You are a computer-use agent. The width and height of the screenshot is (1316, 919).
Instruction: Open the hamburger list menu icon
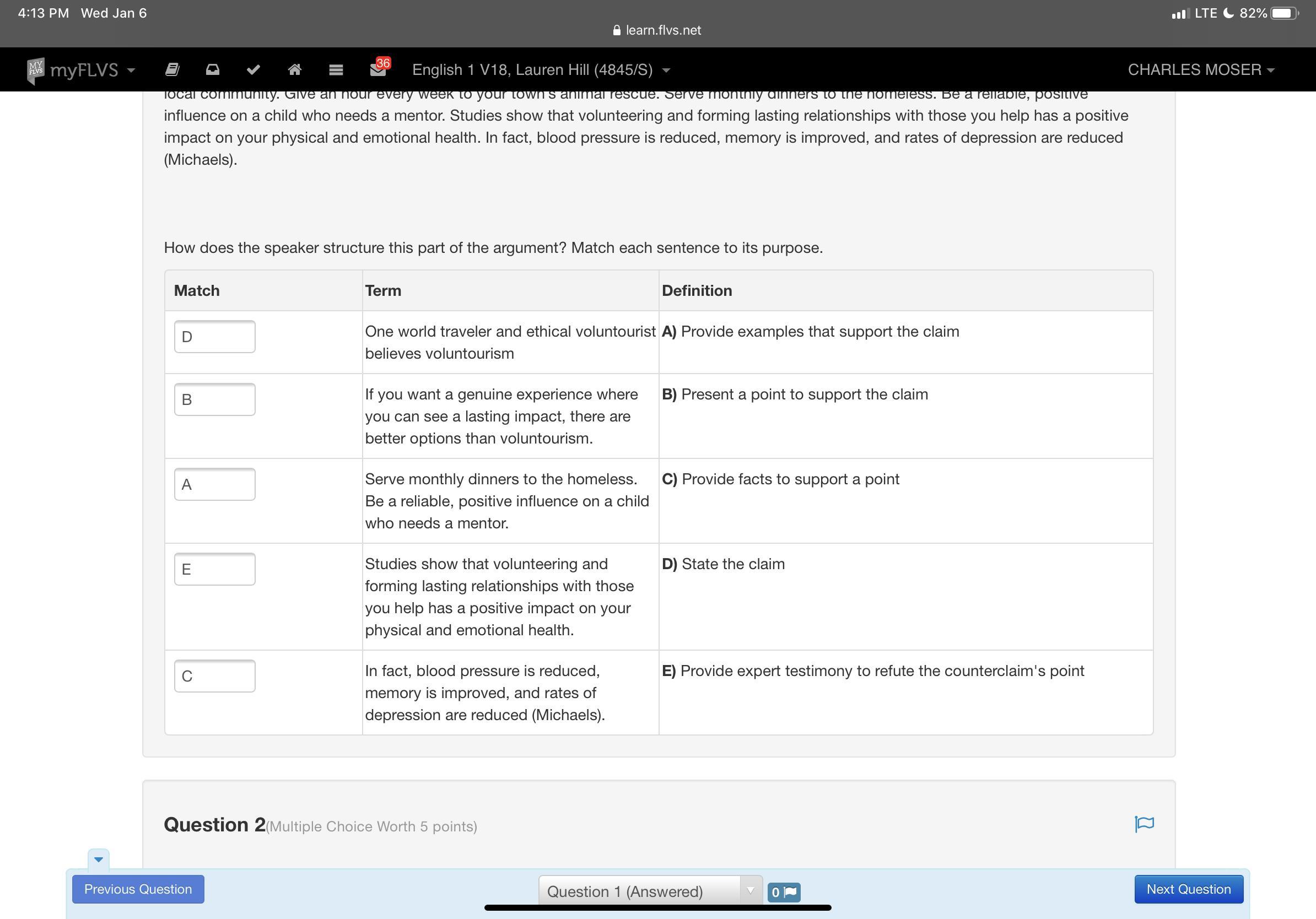336,70
